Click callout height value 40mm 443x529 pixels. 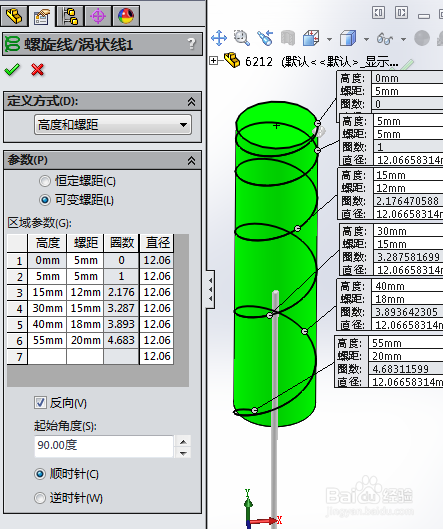(x=408, y=286)
